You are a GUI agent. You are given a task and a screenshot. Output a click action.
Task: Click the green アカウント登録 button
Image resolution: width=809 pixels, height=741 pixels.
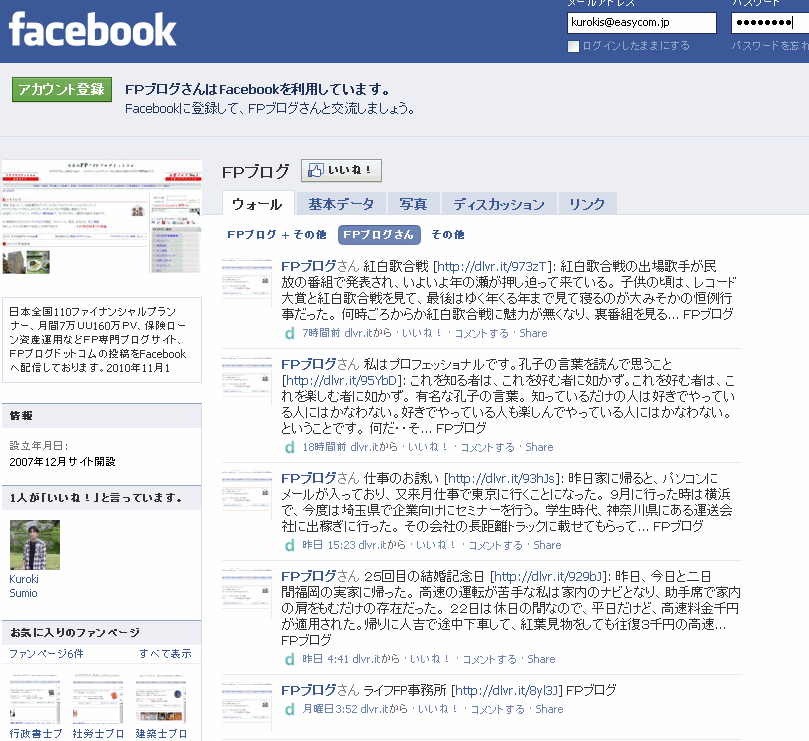coord(62,90)
